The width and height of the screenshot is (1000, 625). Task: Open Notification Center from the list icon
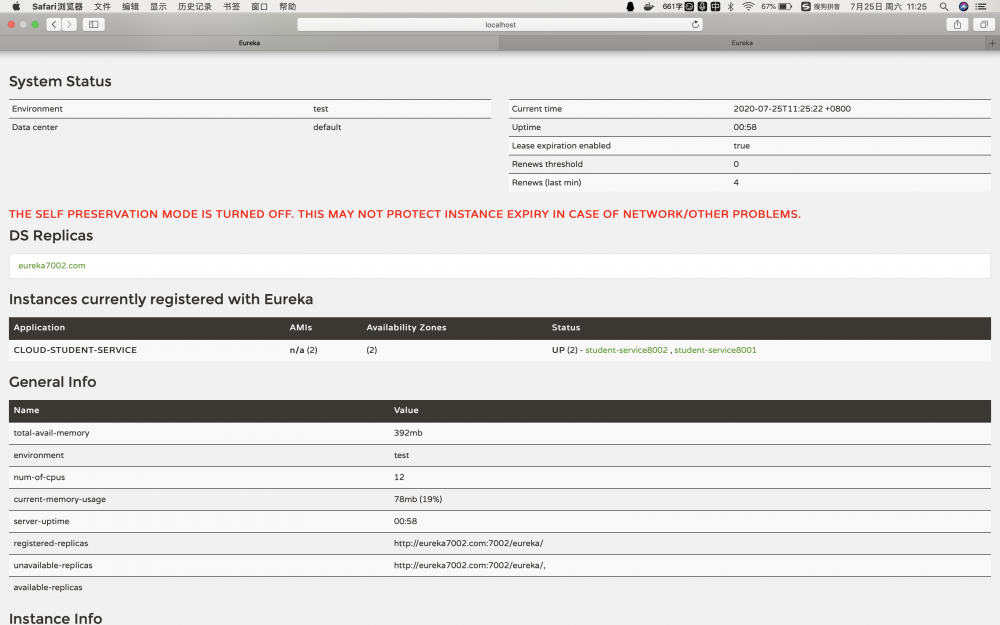point(981,6)
